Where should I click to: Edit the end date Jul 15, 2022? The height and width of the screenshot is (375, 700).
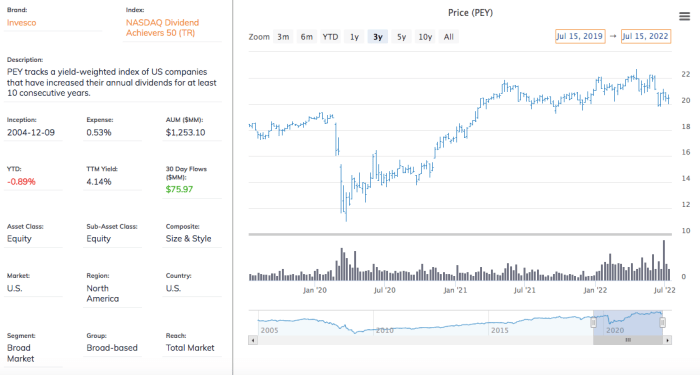pos(646,36)
